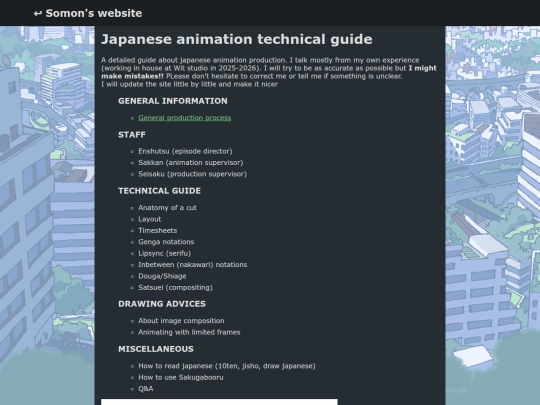Click Anatomy of a cut item
Screen dimensions: 540x405
[x=167, y=208]
